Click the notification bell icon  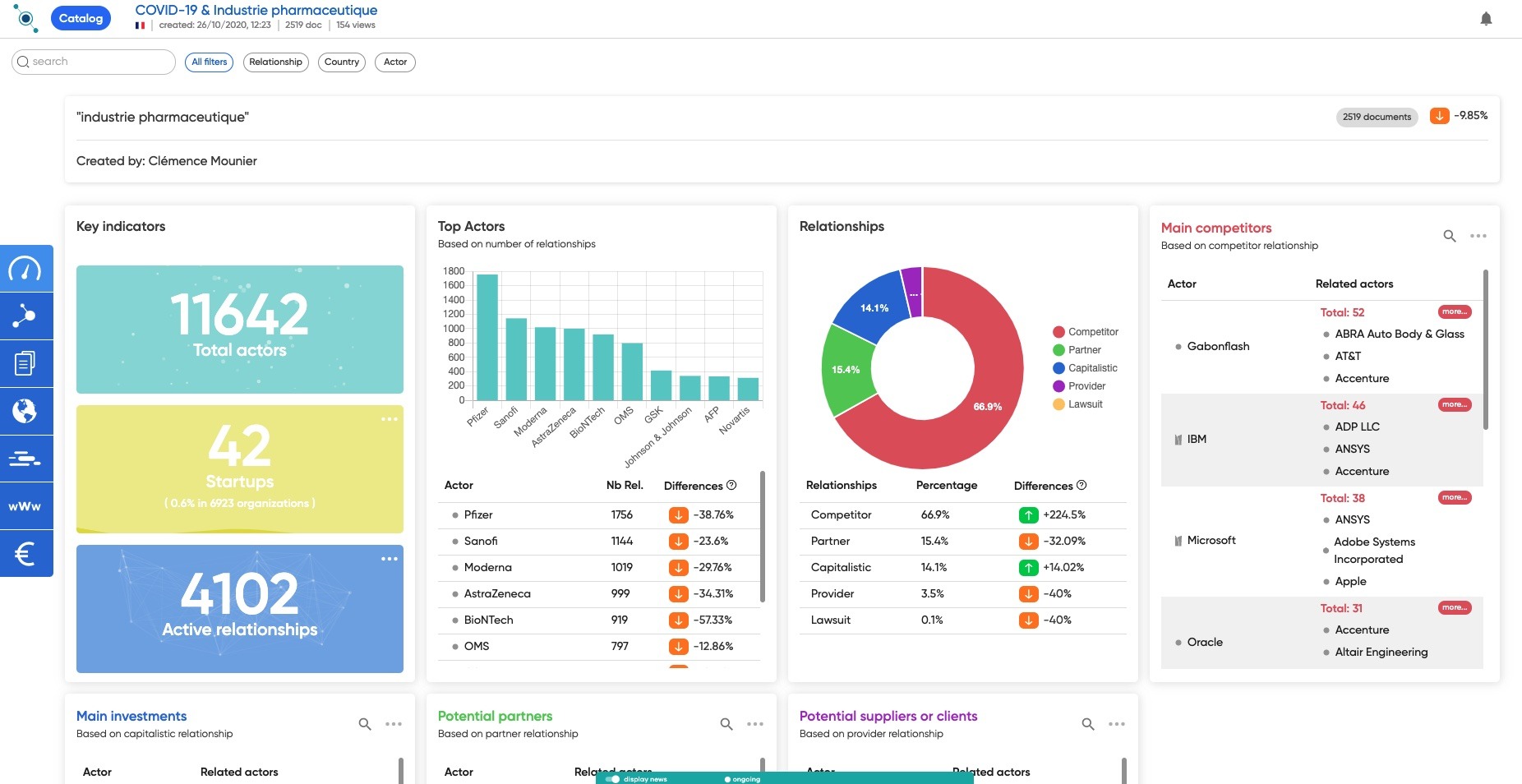tap(1486, 19)
